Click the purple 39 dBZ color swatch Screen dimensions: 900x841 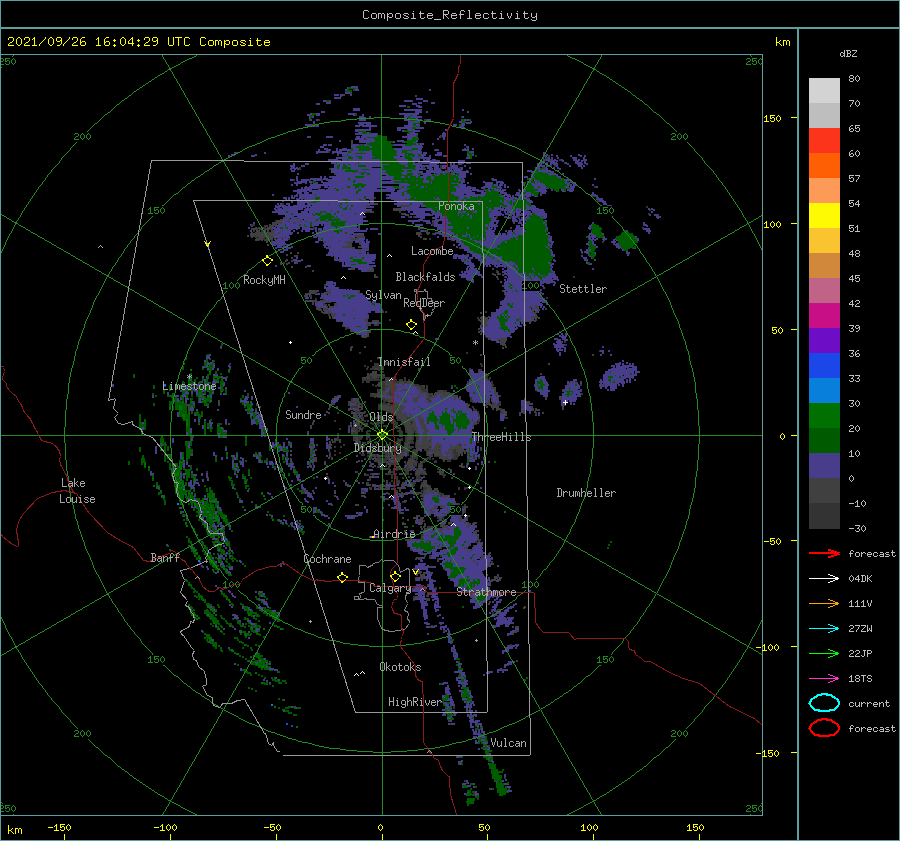[x=824, y=340]
